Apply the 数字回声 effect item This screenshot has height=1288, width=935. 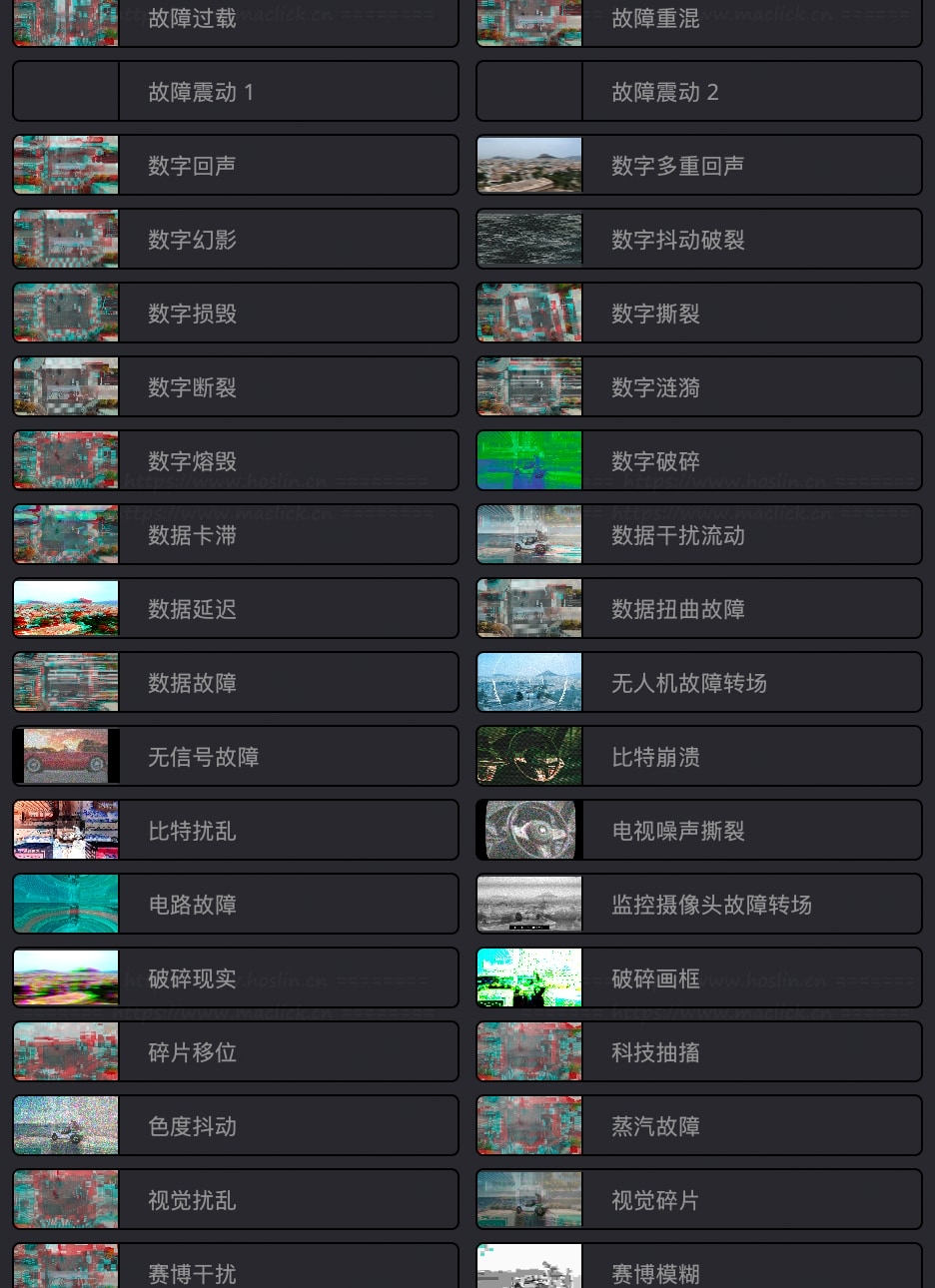236,166
